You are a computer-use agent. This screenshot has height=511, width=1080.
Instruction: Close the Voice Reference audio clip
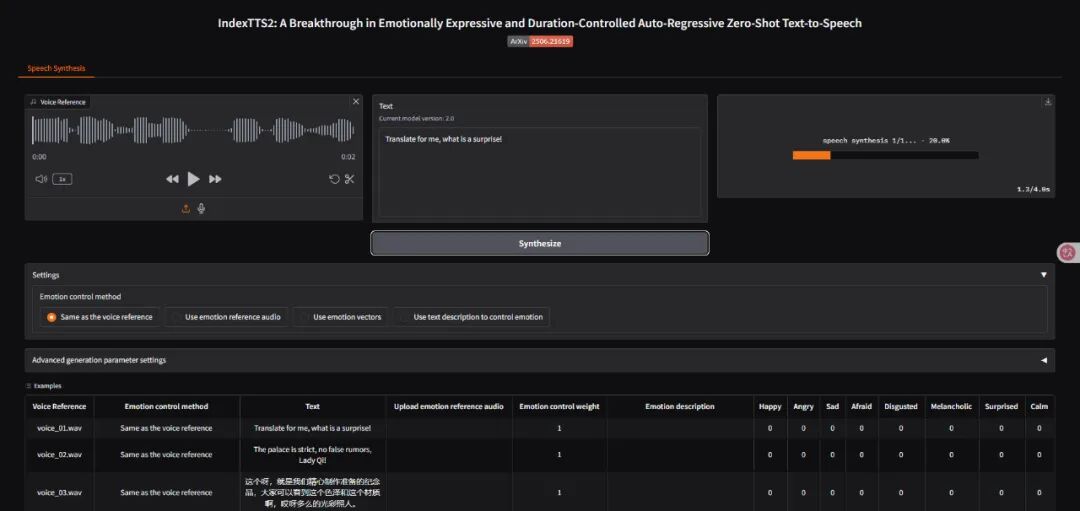(355, 101)
